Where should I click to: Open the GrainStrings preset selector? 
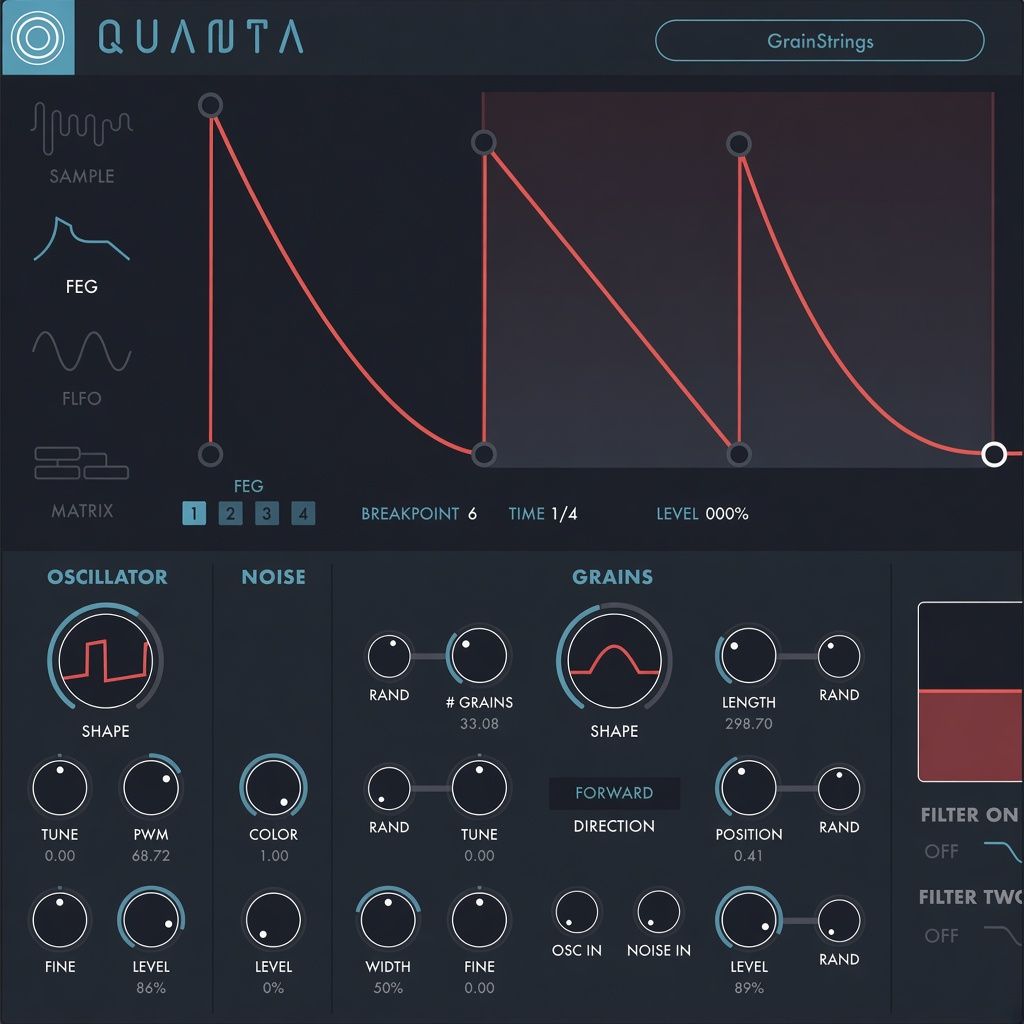coord(820,41)
